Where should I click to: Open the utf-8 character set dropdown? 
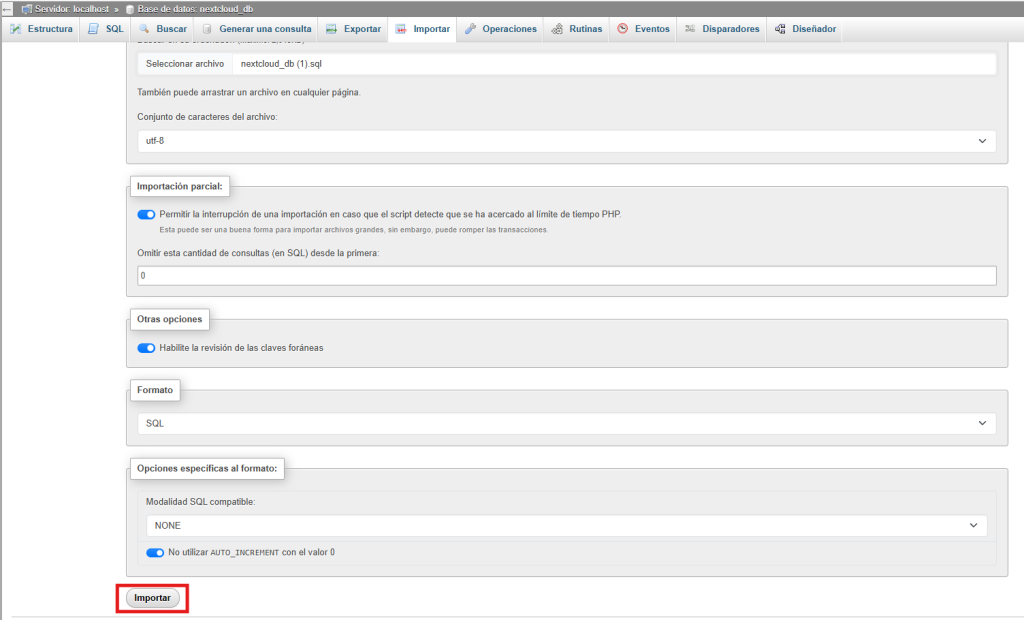click(566, 141)
